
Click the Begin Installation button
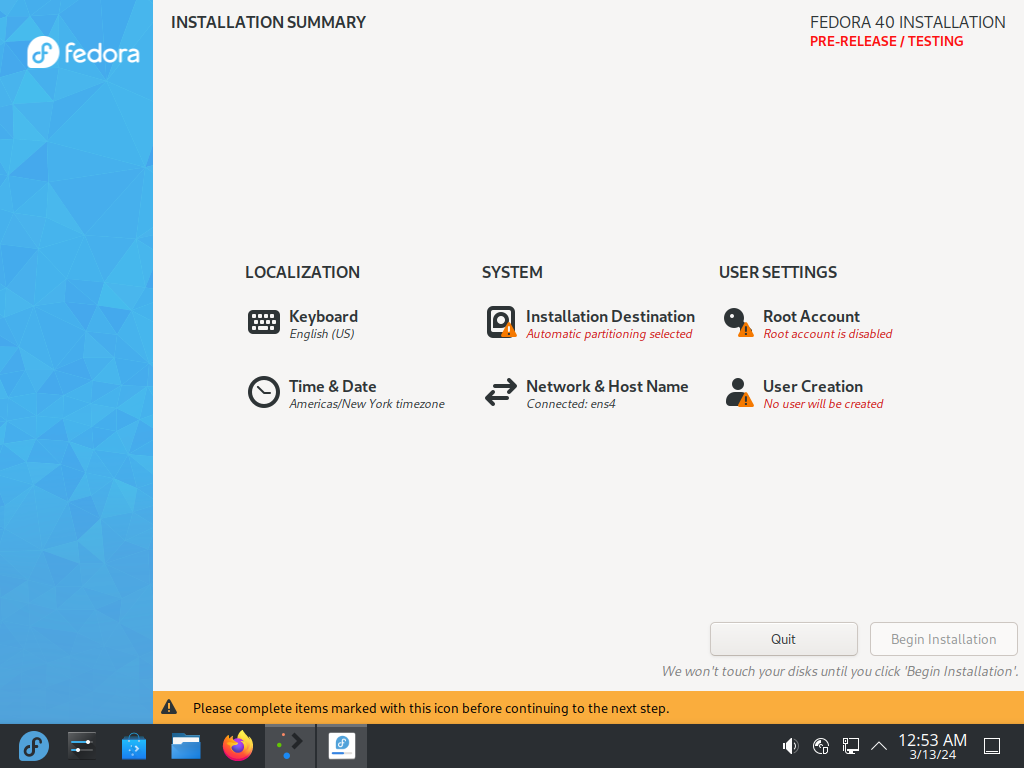coord(944,639)
